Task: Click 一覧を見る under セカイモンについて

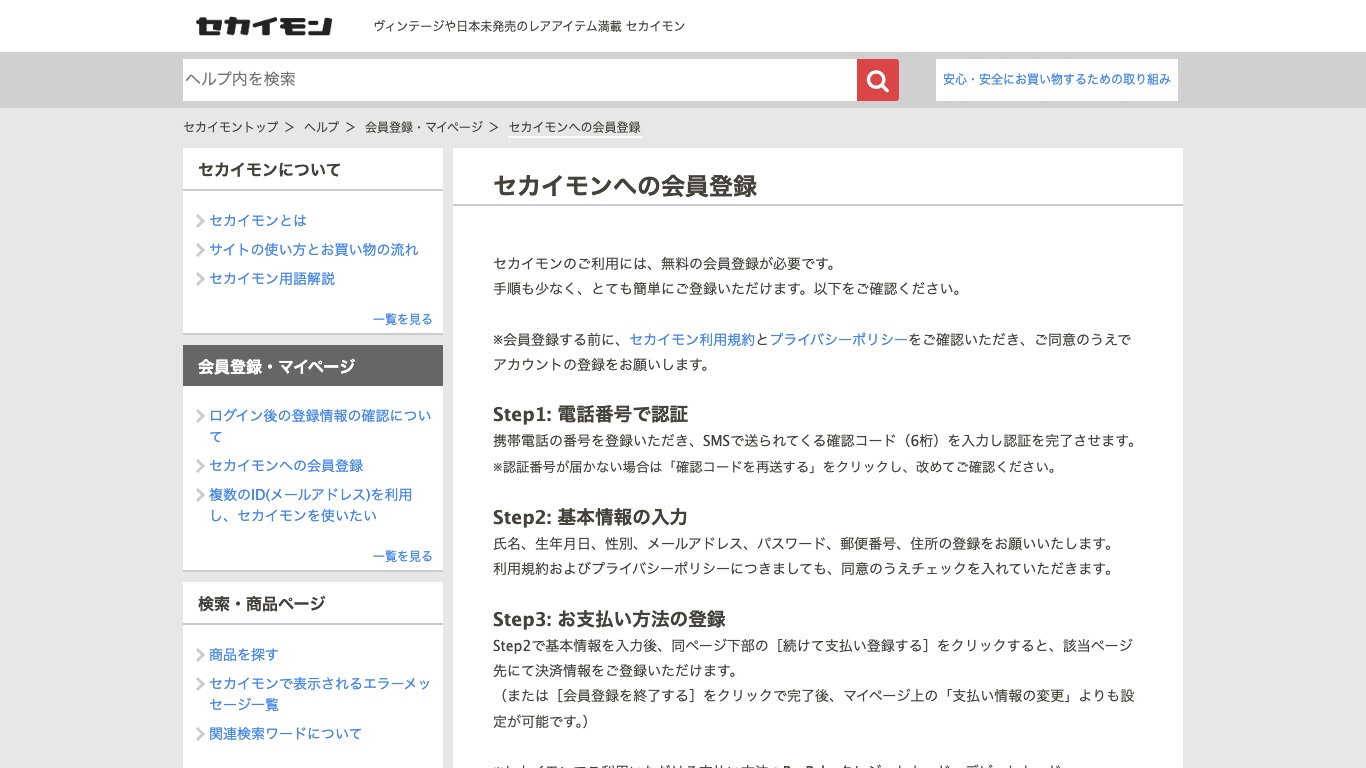Action: (403, 319)
